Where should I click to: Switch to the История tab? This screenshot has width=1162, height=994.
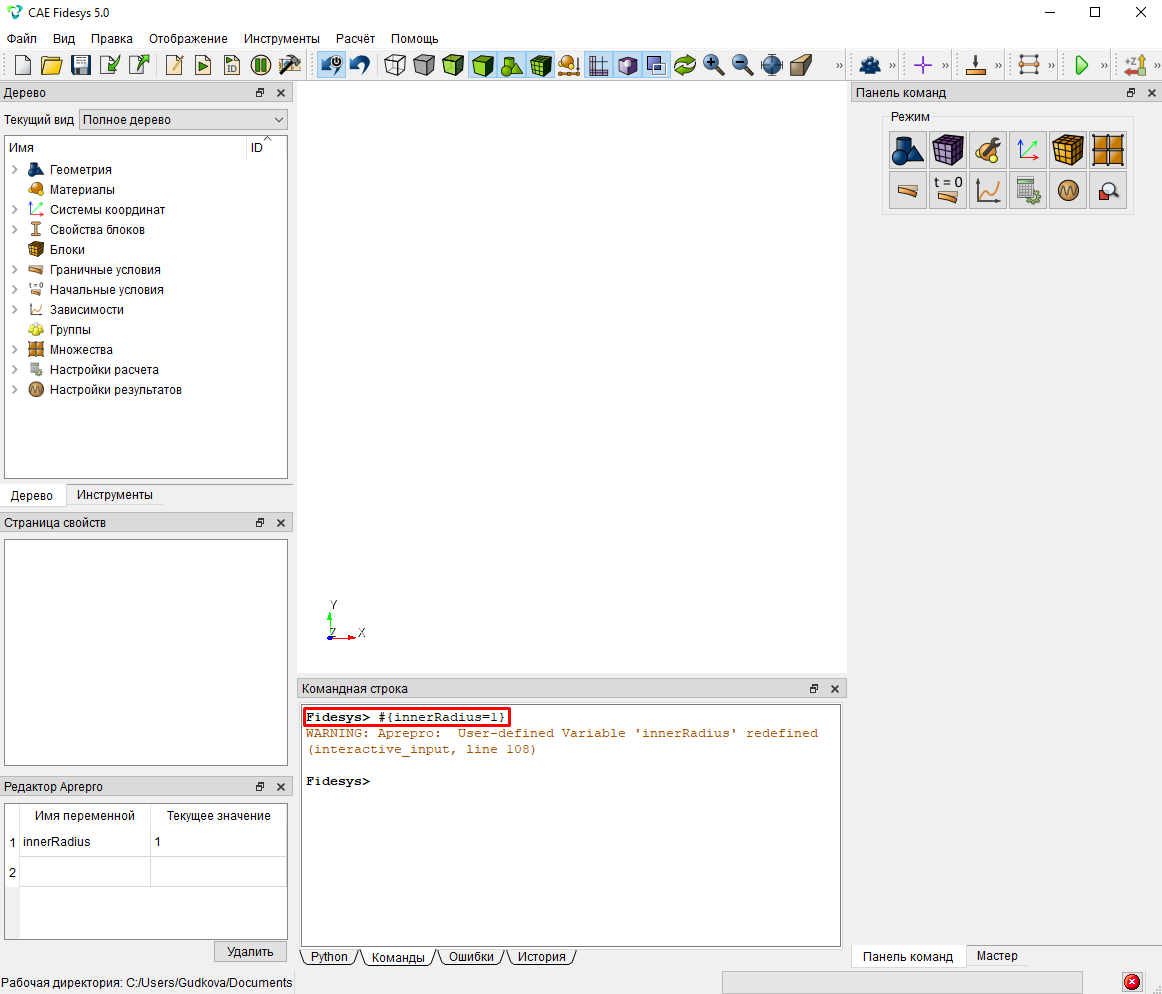pyautogui.click(x=541, y=957)
